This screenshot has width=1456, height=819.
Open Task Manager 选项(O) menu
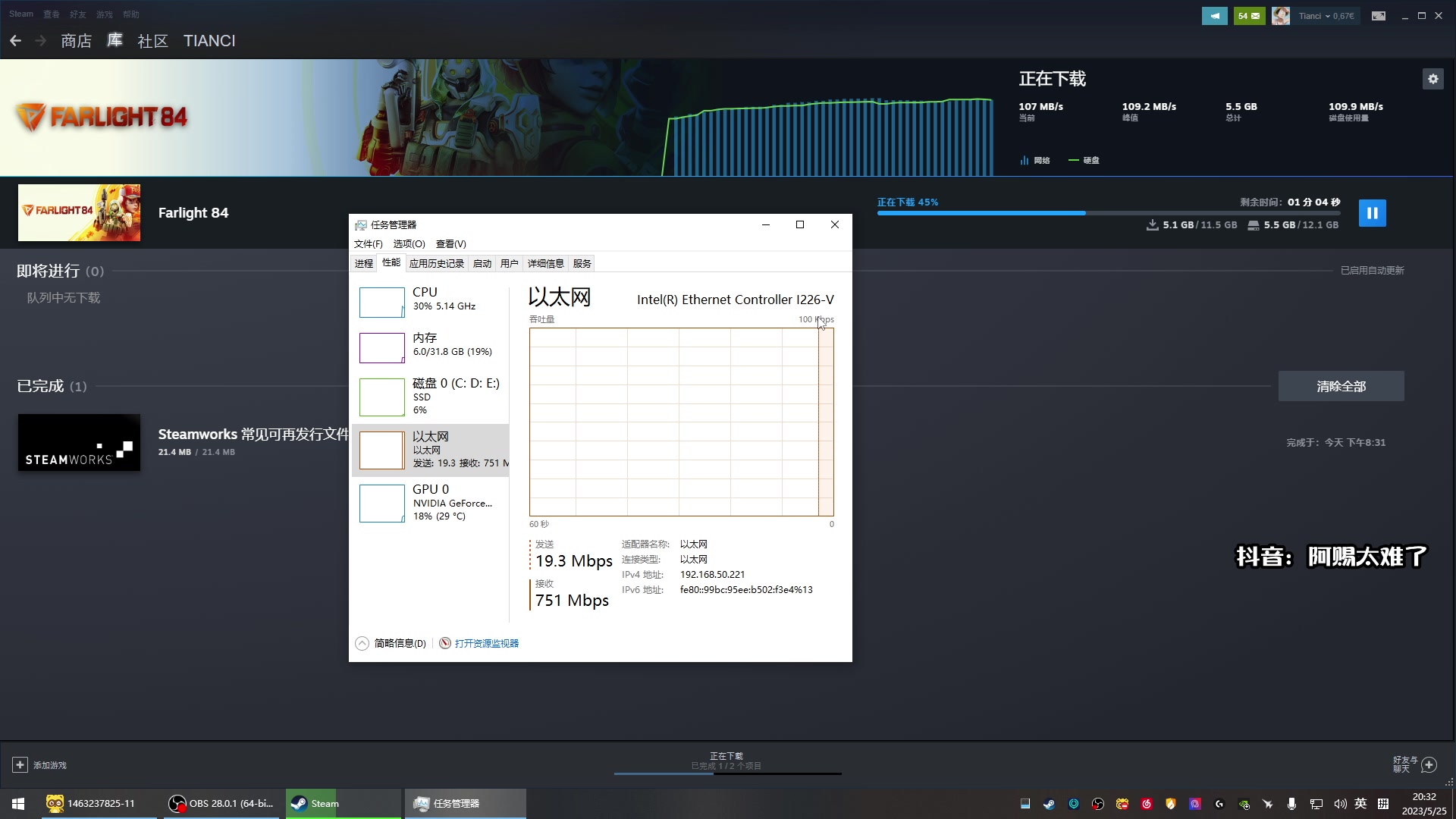[409, 244]
